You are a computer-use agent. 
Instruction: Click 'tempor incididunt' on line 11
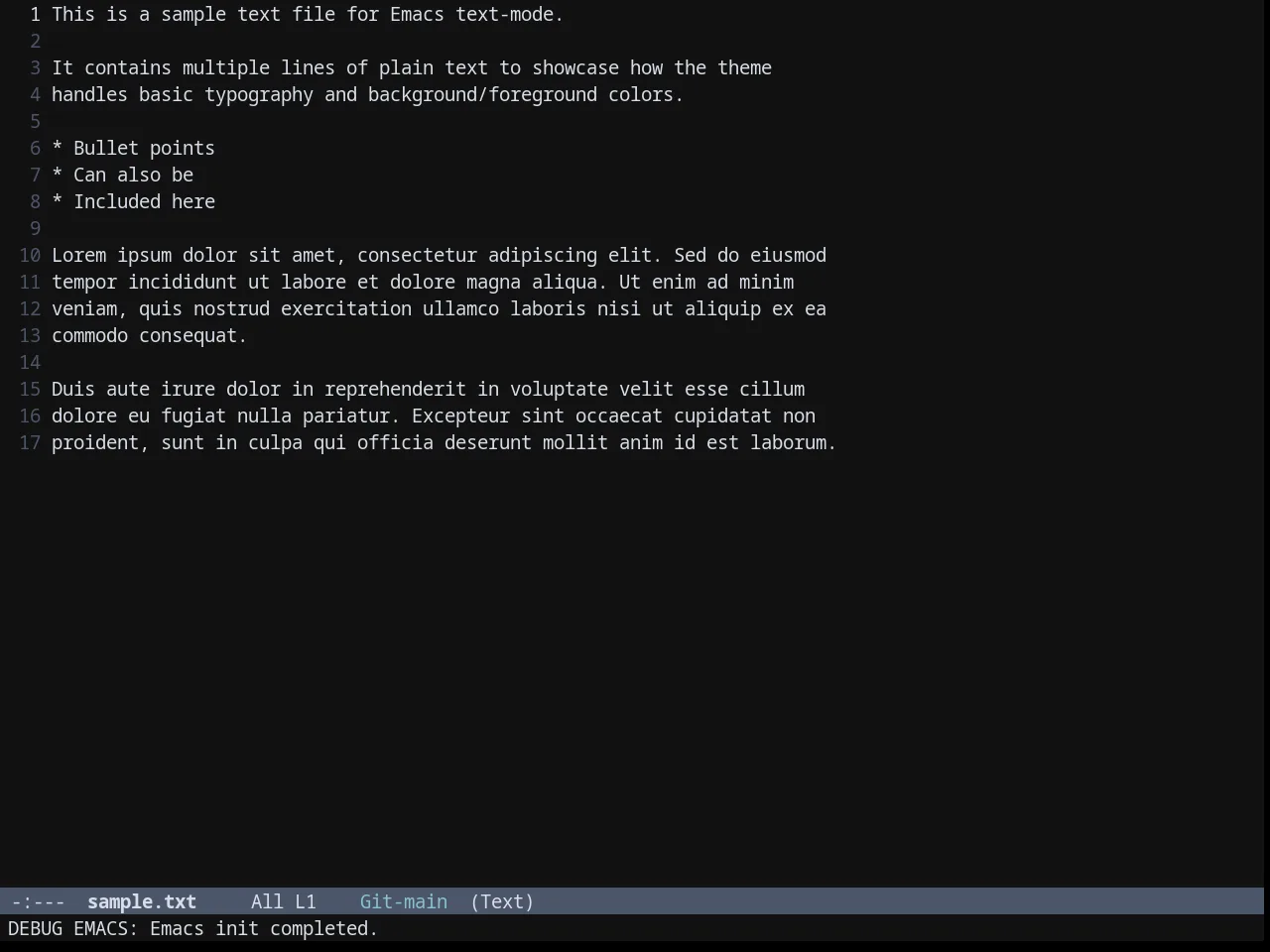click(x=144, y=282)
